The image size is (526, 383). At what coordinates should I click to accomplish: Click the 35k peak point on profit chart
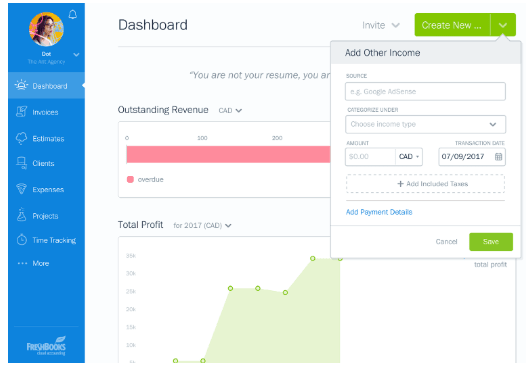point(313,258)
